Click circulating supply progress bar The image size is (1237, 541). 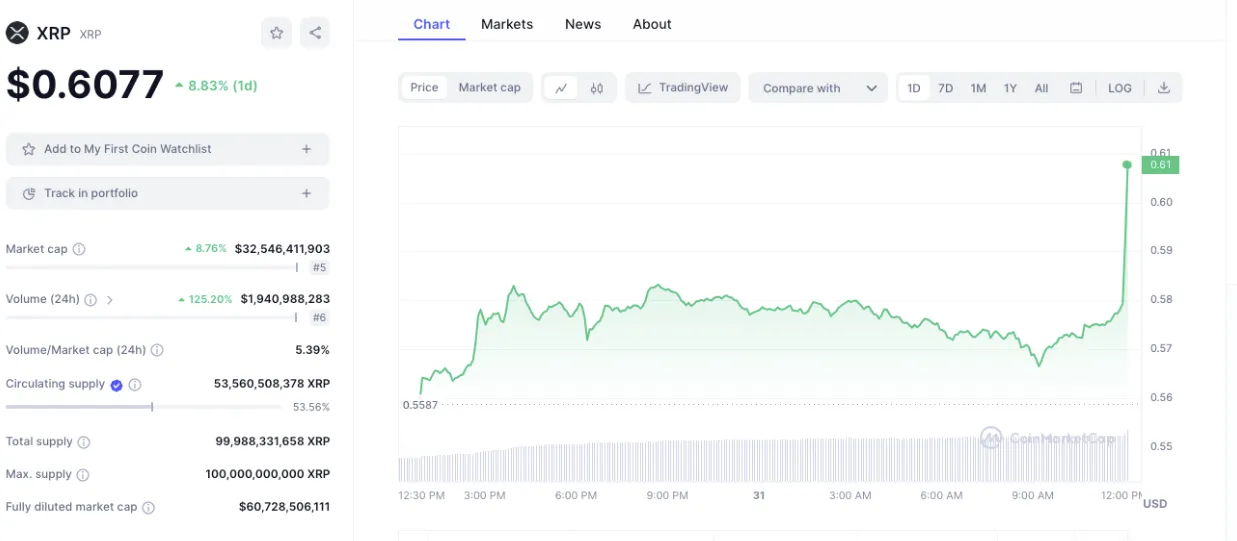coord(142,407)
